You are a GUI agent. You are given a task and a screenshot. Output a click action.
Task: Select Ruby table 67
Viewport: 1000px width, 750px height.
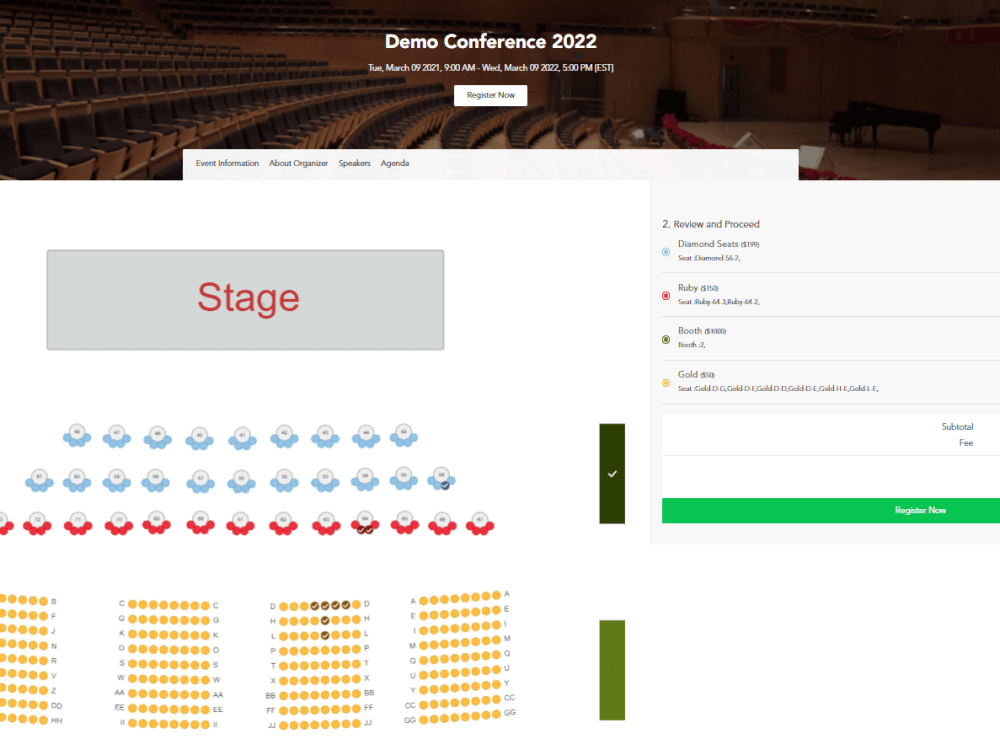[x=480, y=524]
